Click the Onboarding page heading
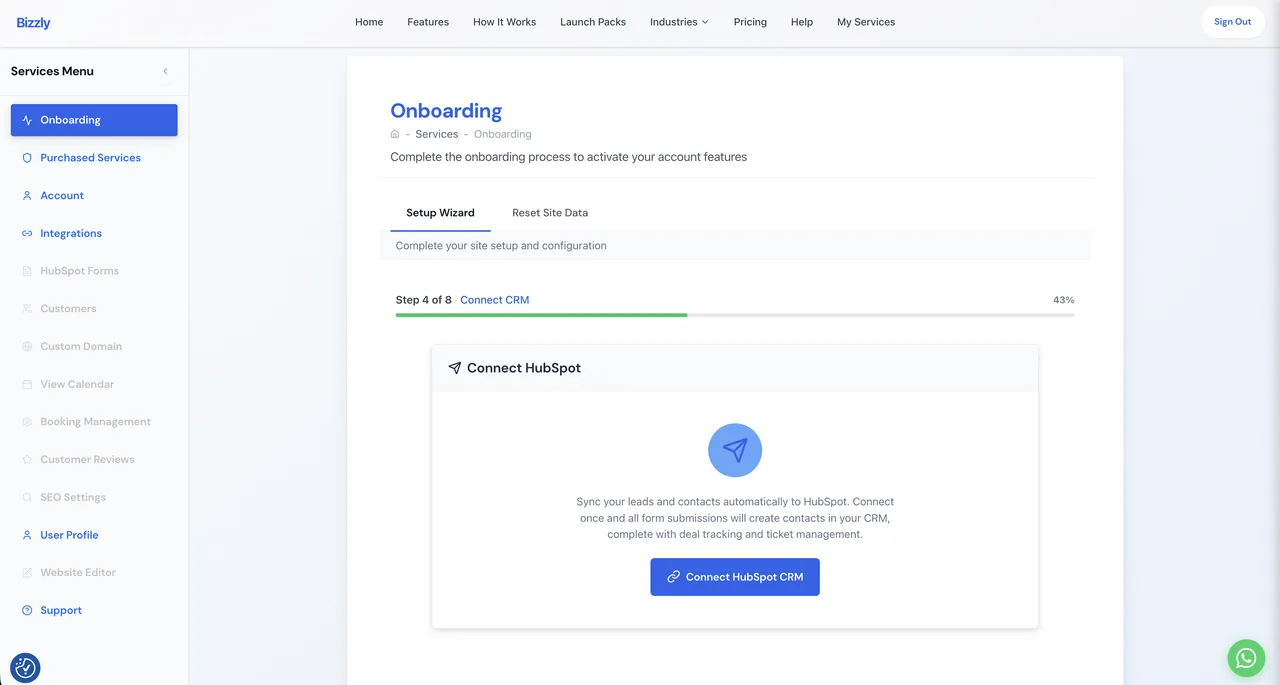This screenshot has height=685, width=1280. point(446,111)
